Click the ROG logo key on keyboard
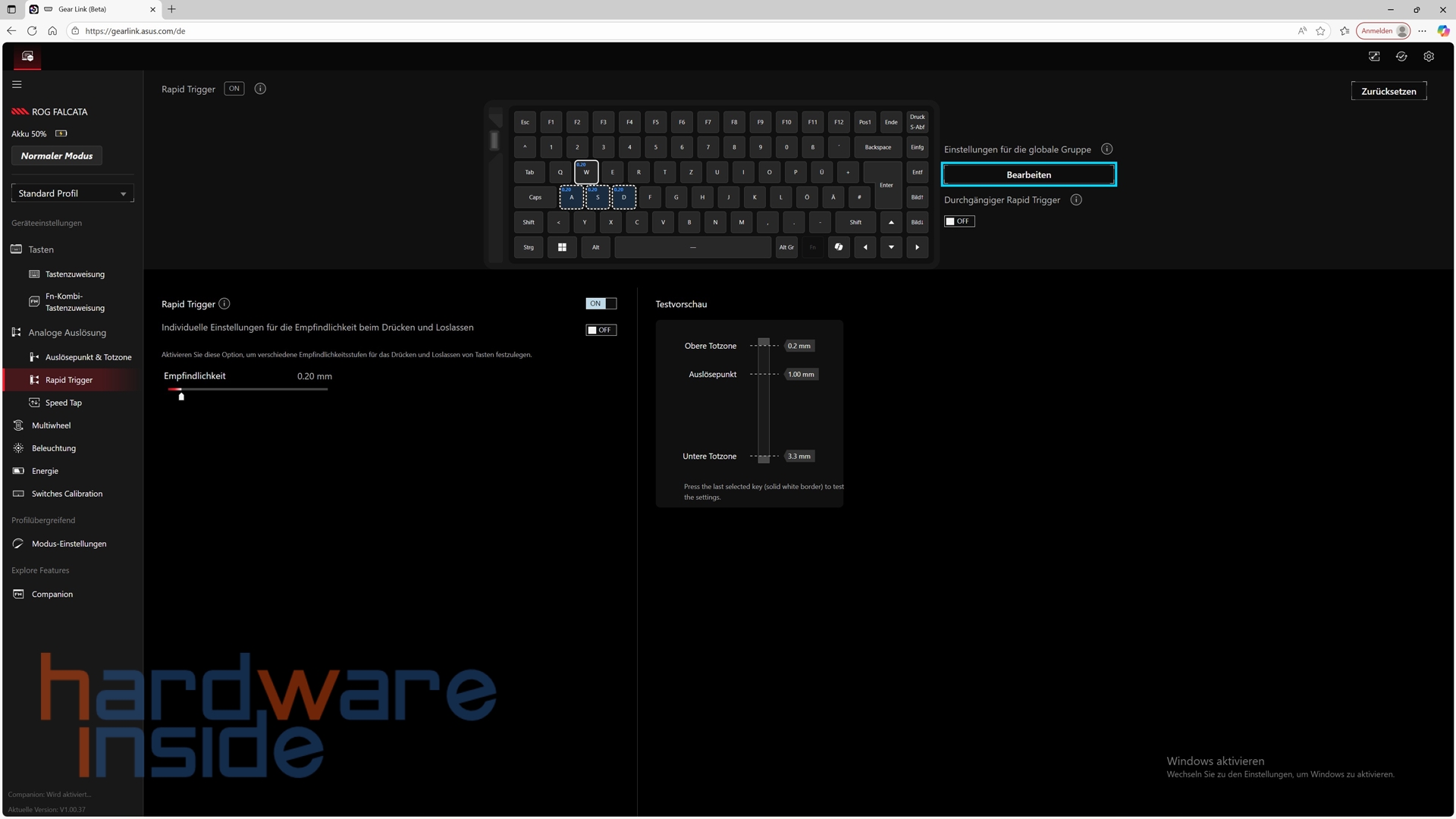The height and width of the screenshot is (819, 1456). (839, 247)
